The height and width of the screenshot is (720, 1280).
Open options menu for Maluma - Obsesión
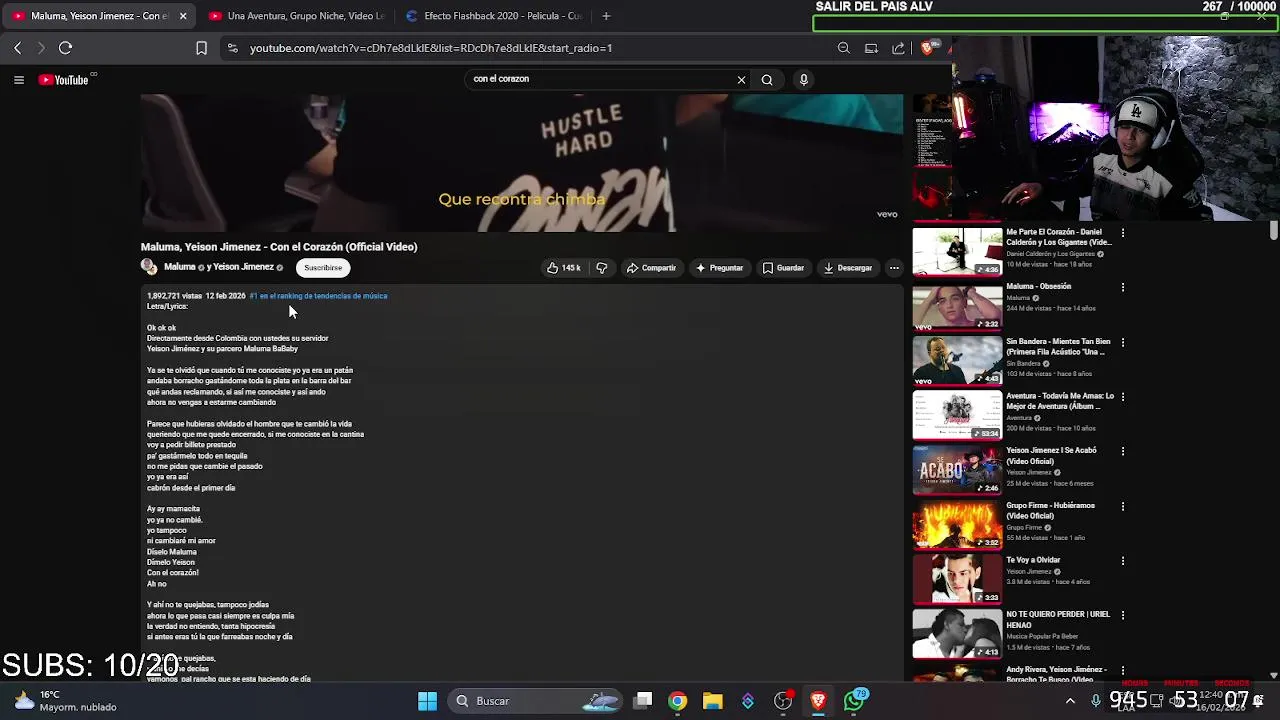tap(1123, 287)
